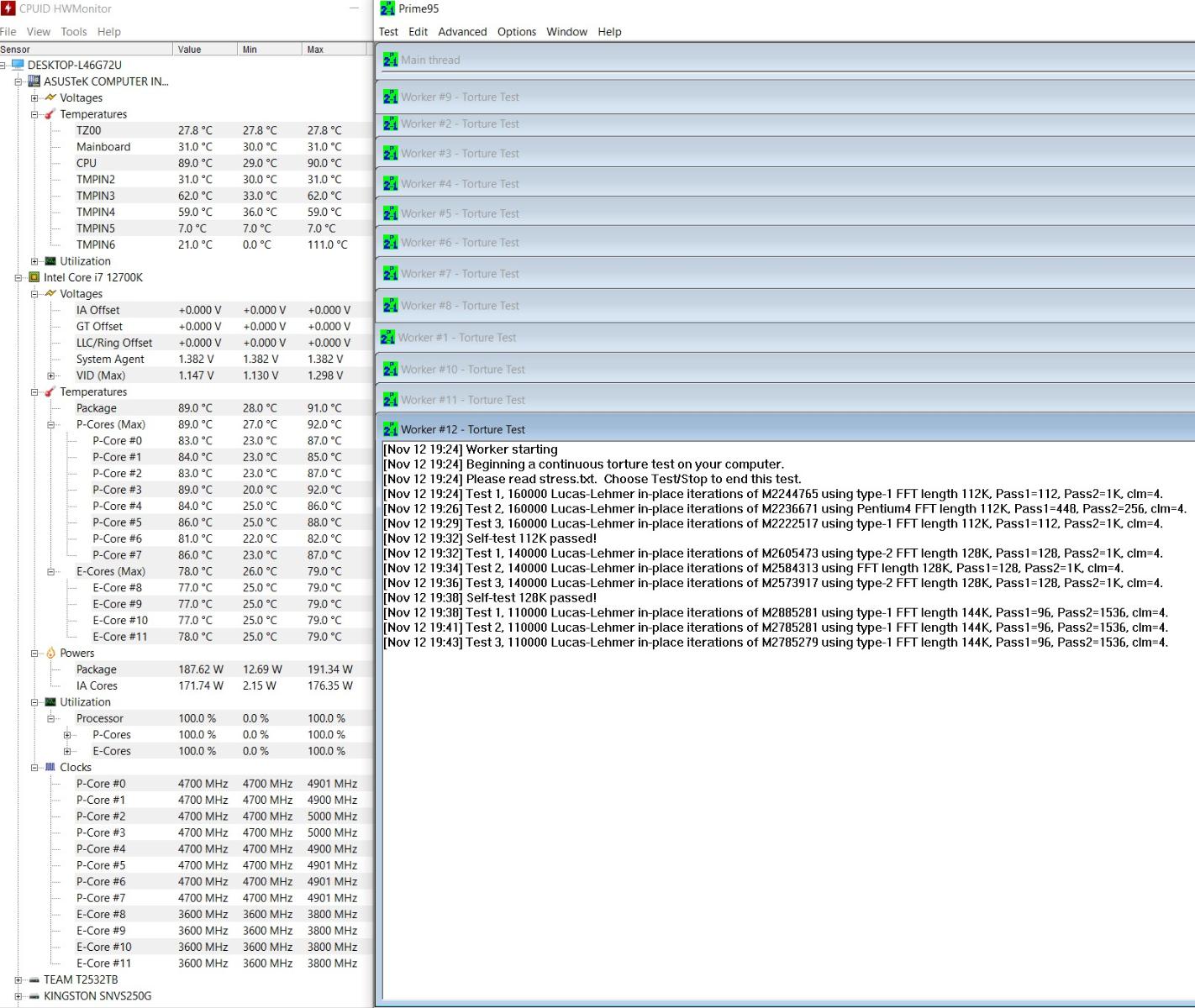
Task: Collapse the Powers node
Action: pos(34,653)
